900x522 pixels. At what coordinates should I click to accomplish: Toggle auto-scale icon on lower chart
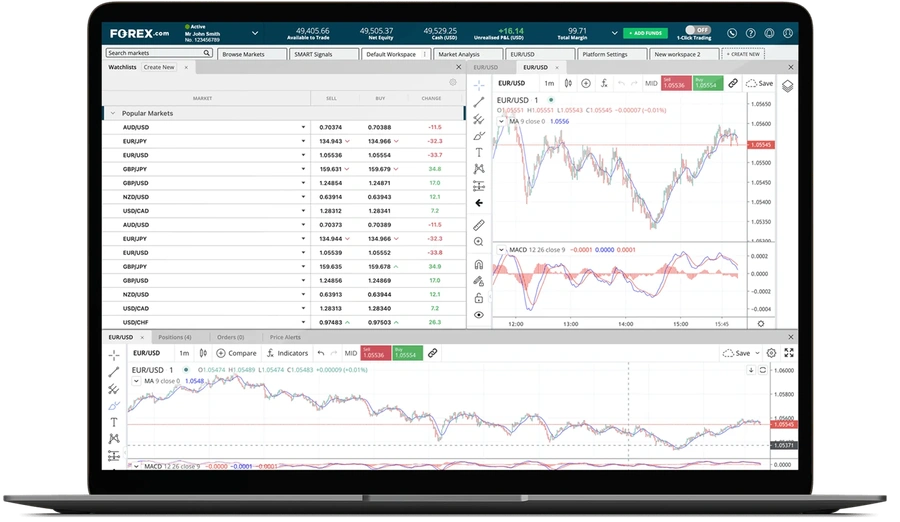[763, 370]
